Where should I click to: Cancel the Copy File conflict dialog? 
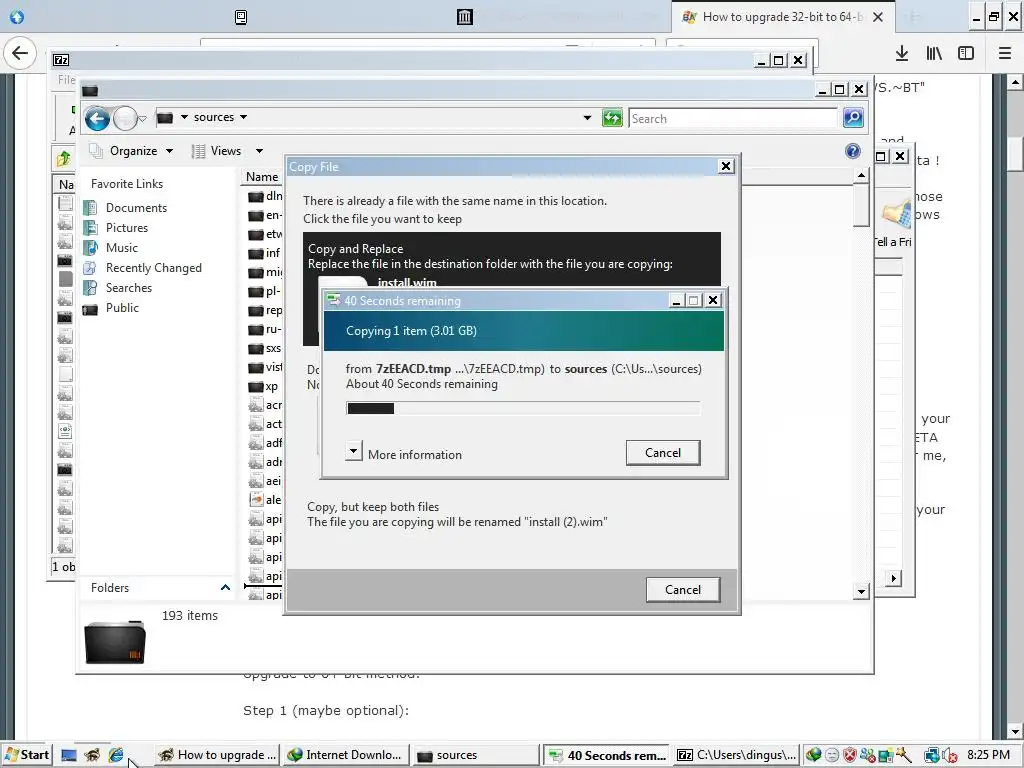click(683, 590)
